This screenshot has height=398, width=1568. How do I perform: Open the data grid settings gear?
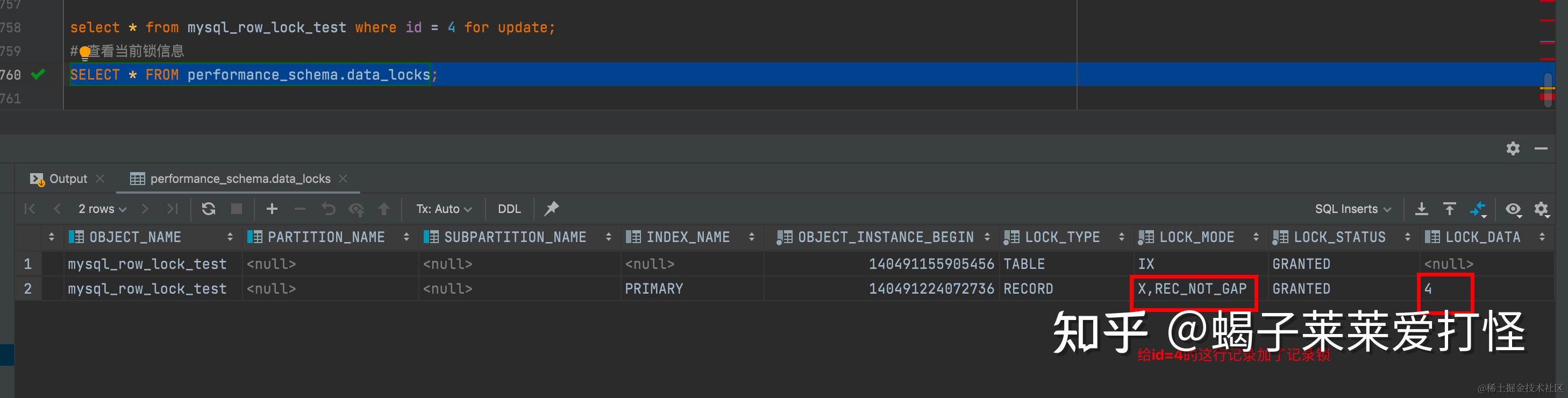coord(1541,209)
